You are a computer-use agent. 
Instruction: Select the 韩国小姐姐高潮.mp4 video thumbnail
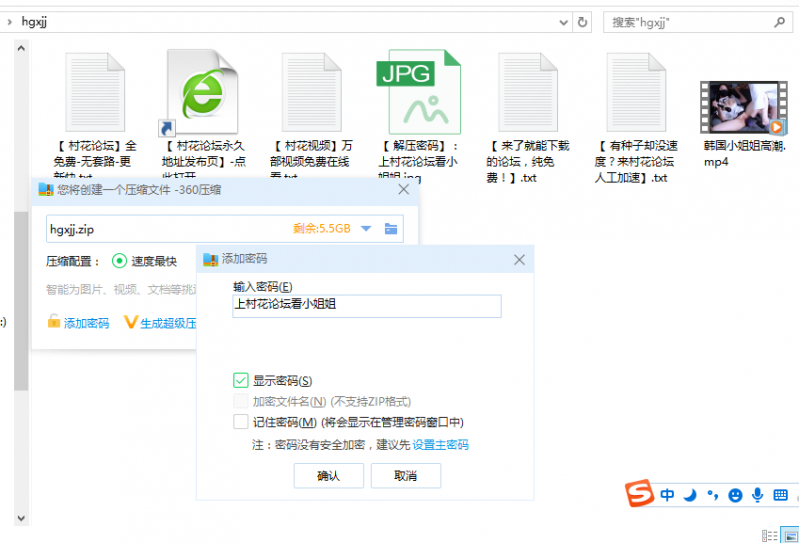[743, 107]
